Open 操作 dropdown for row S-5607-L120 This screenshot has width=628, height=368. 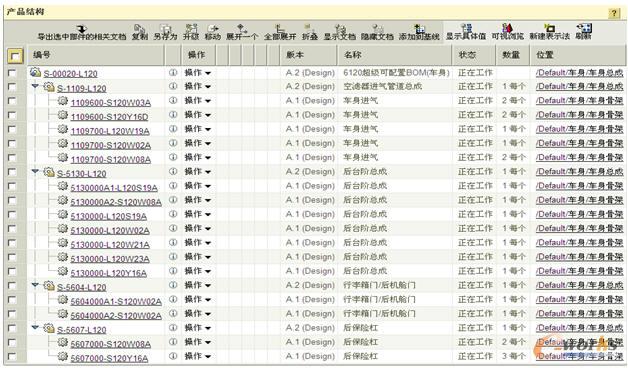[x=197, y=328]
